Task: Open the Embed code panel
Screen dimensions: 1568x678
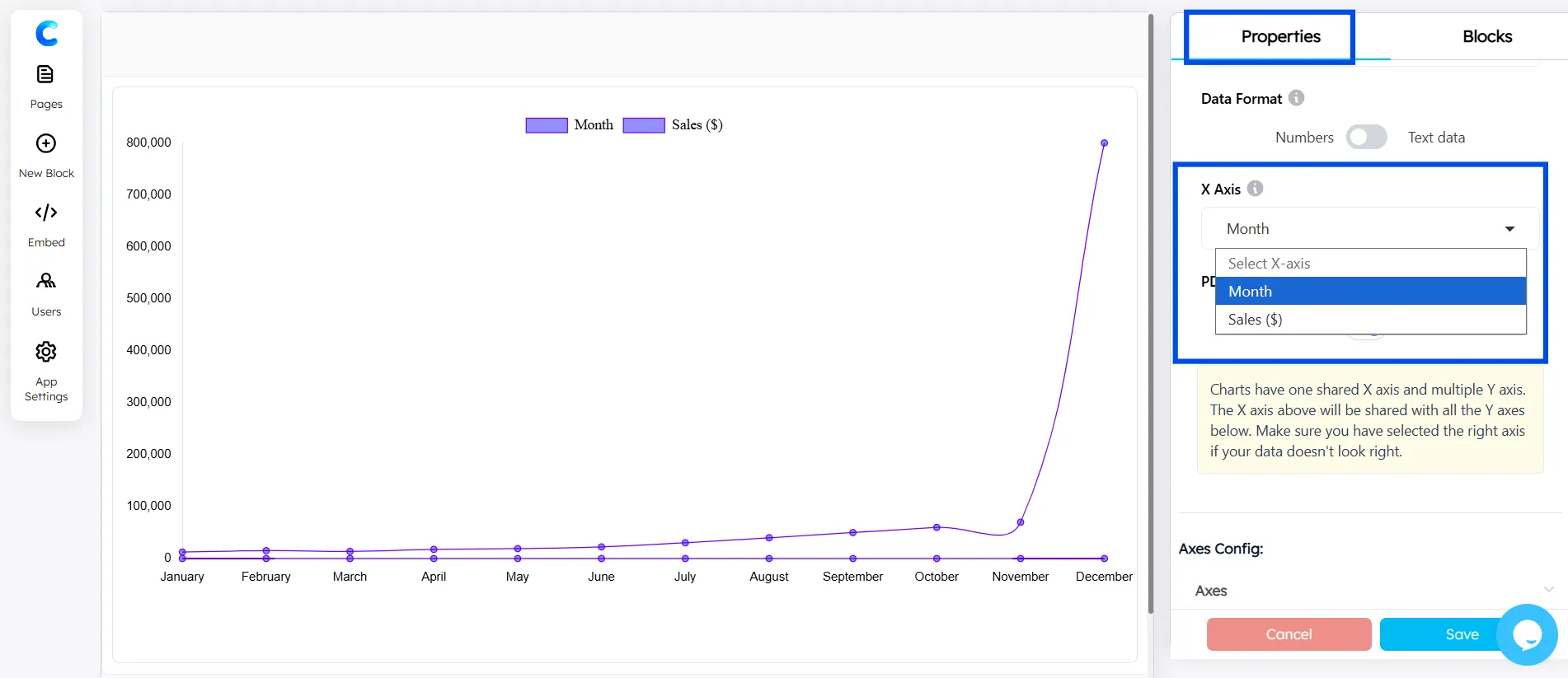Action: click(x=46, y=224)
